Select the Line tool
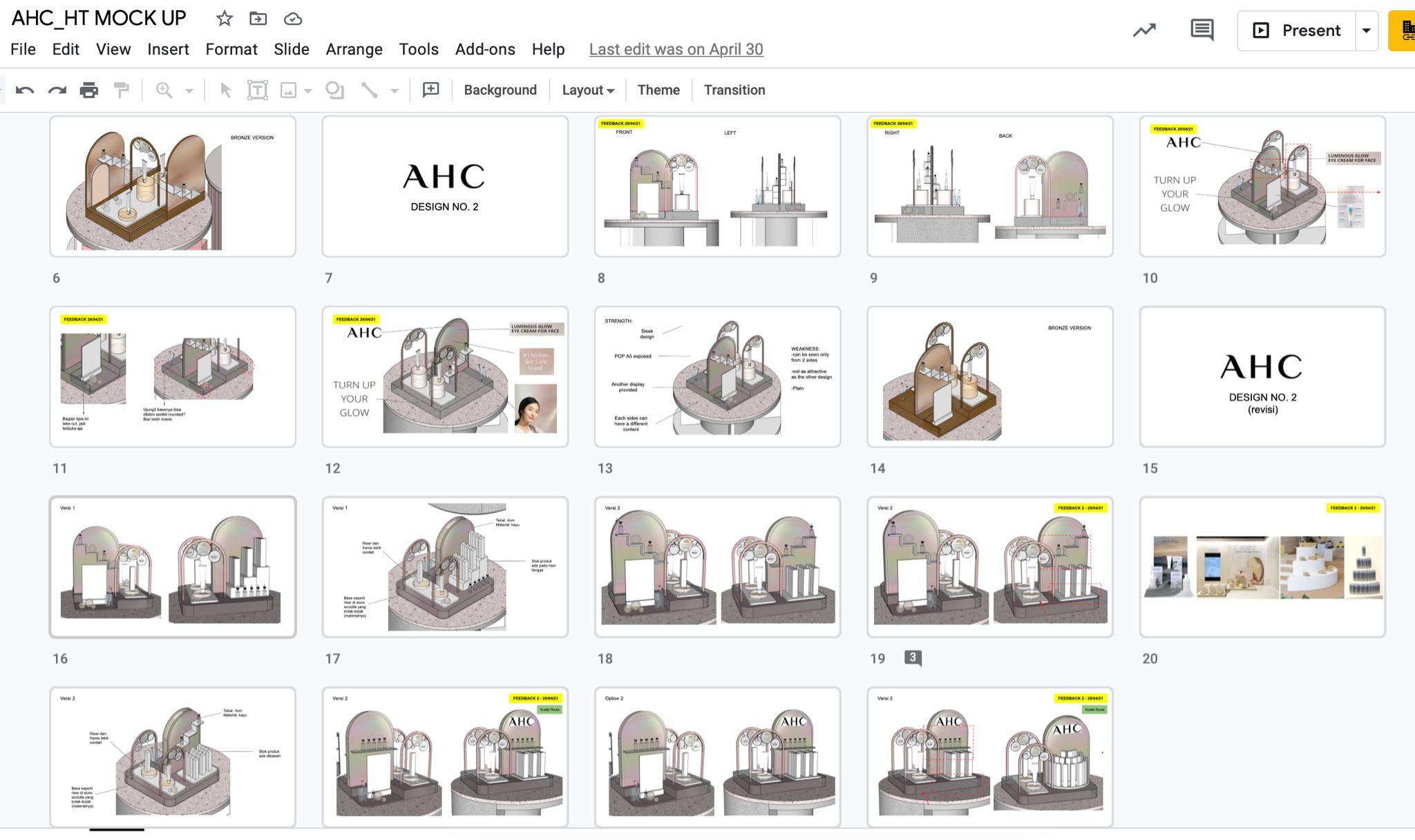Viewport: 1415px width, 840px height. click(x=369, y=90)
